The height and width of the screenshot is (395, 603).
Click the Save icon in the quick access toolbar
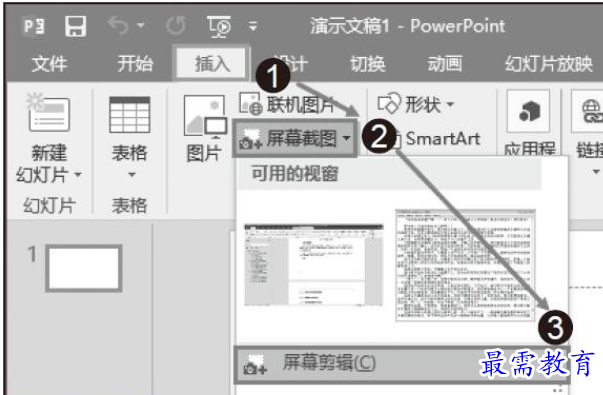click(75, 26)
